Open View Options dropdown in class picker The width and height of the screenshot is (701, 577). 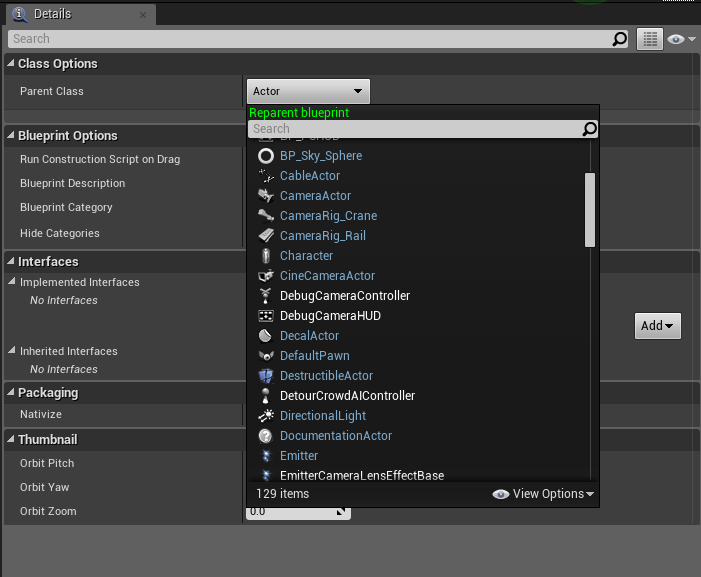(543, 494)
